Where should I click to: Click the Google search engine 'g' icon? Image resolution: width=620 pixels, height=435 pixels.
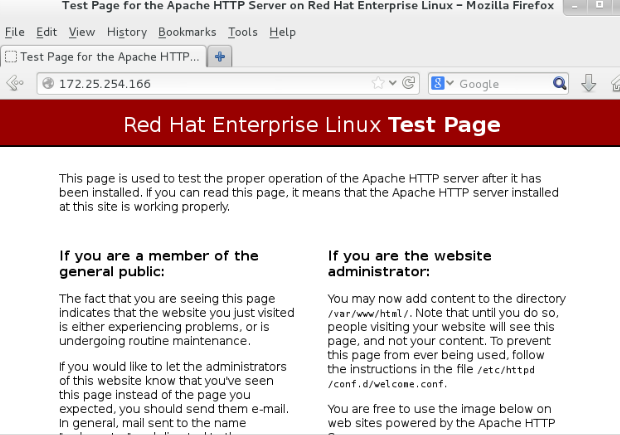coord(438,83)
